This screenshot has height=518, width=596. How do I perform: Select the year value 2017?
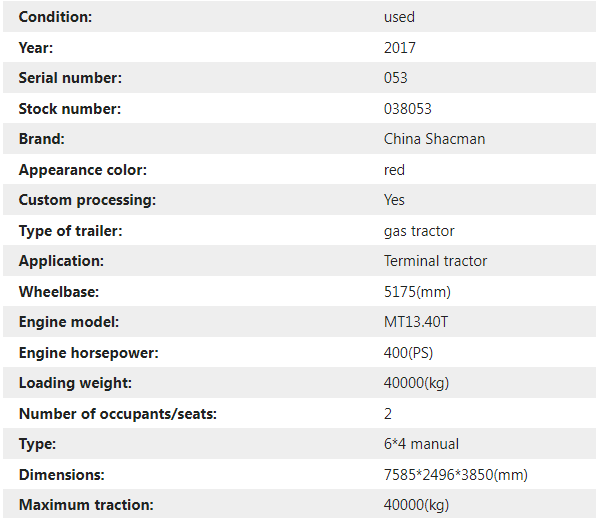(x=399, y=48)
